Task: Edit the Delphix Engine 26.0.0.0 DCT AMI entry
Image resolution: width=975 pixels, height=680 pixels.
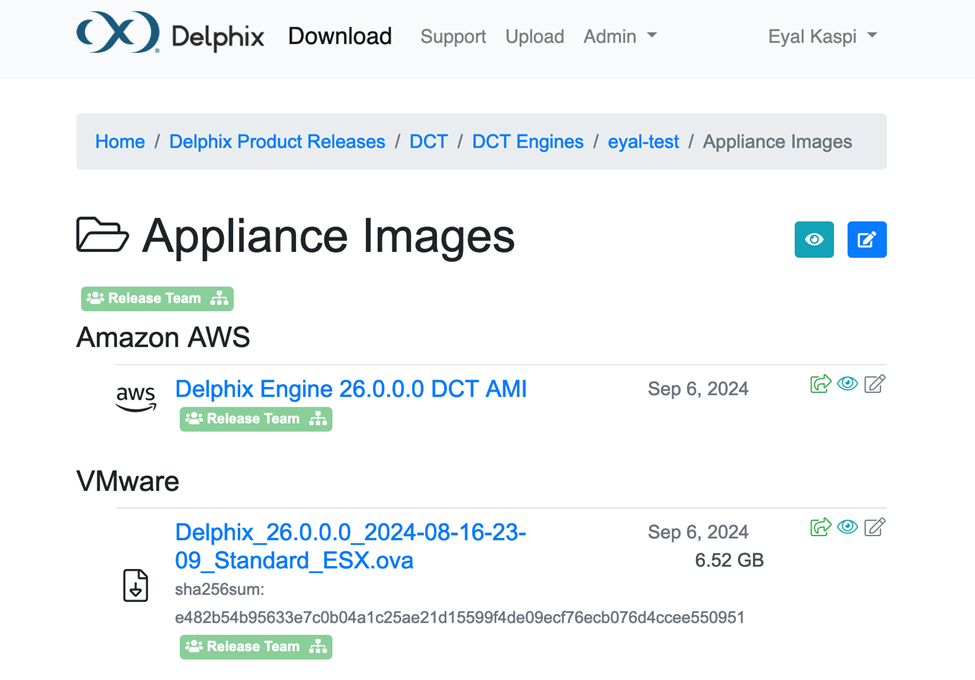Action: pyautogui.click(x=874, y=384)
